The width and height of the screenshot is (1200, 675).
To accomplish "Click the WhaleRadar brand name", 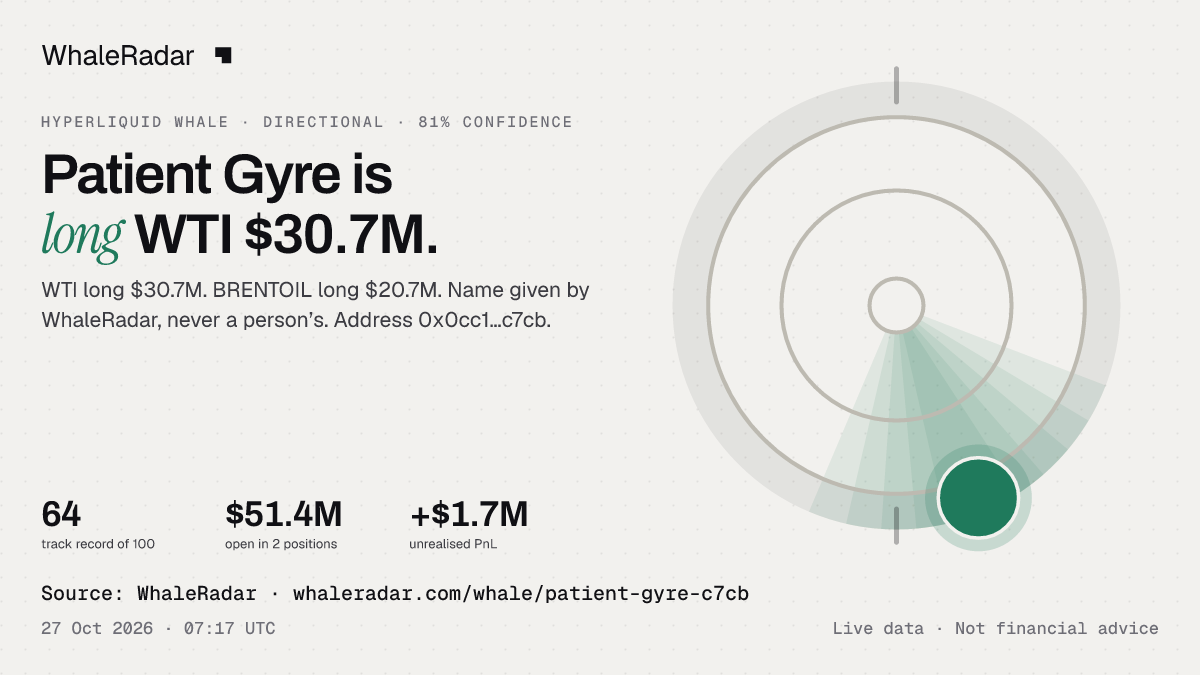I will pyautogui.click(x=118, y=56).
